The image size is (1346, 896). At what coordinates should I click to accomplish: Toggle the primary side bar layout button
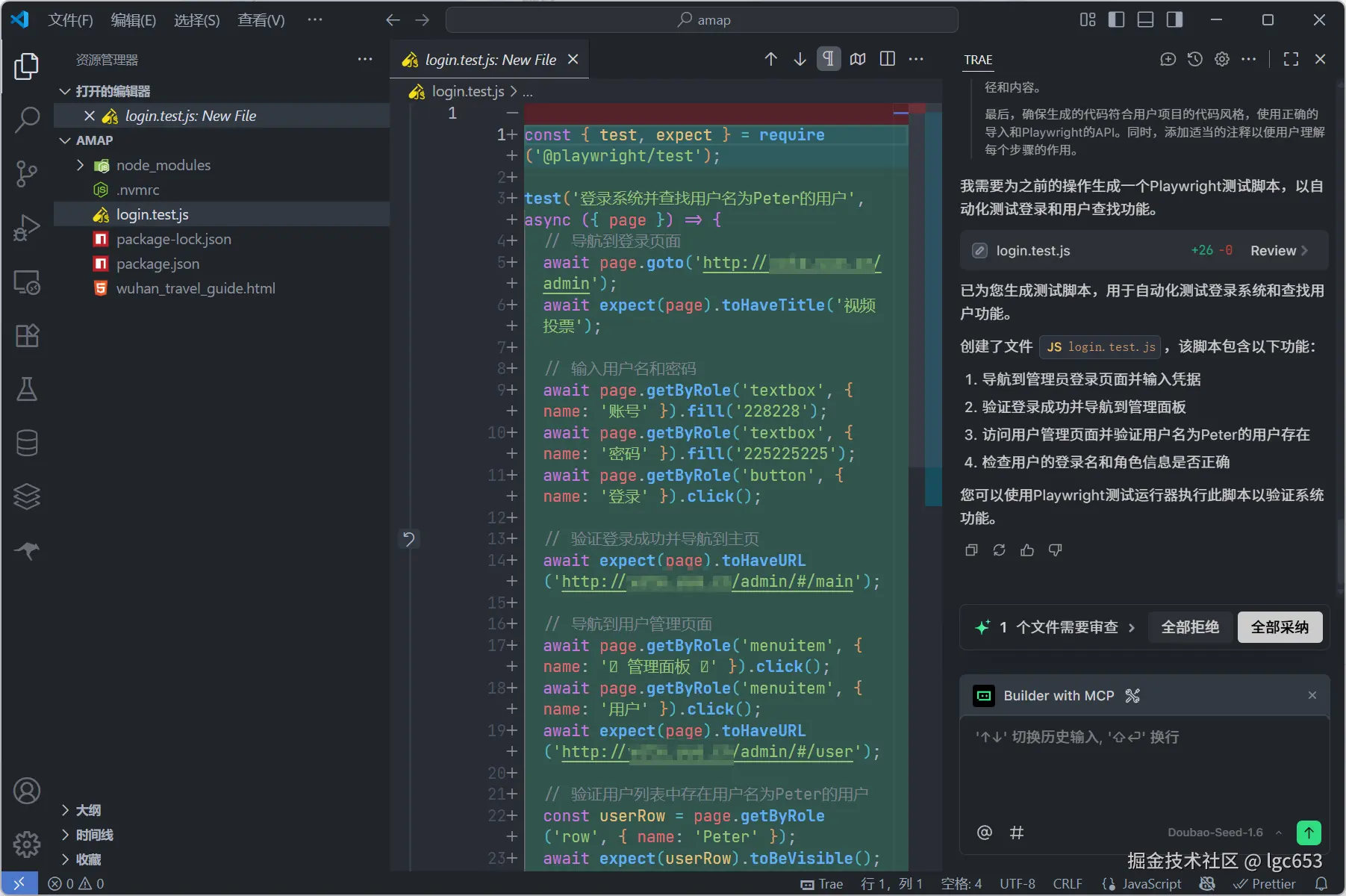point(1116,20)
